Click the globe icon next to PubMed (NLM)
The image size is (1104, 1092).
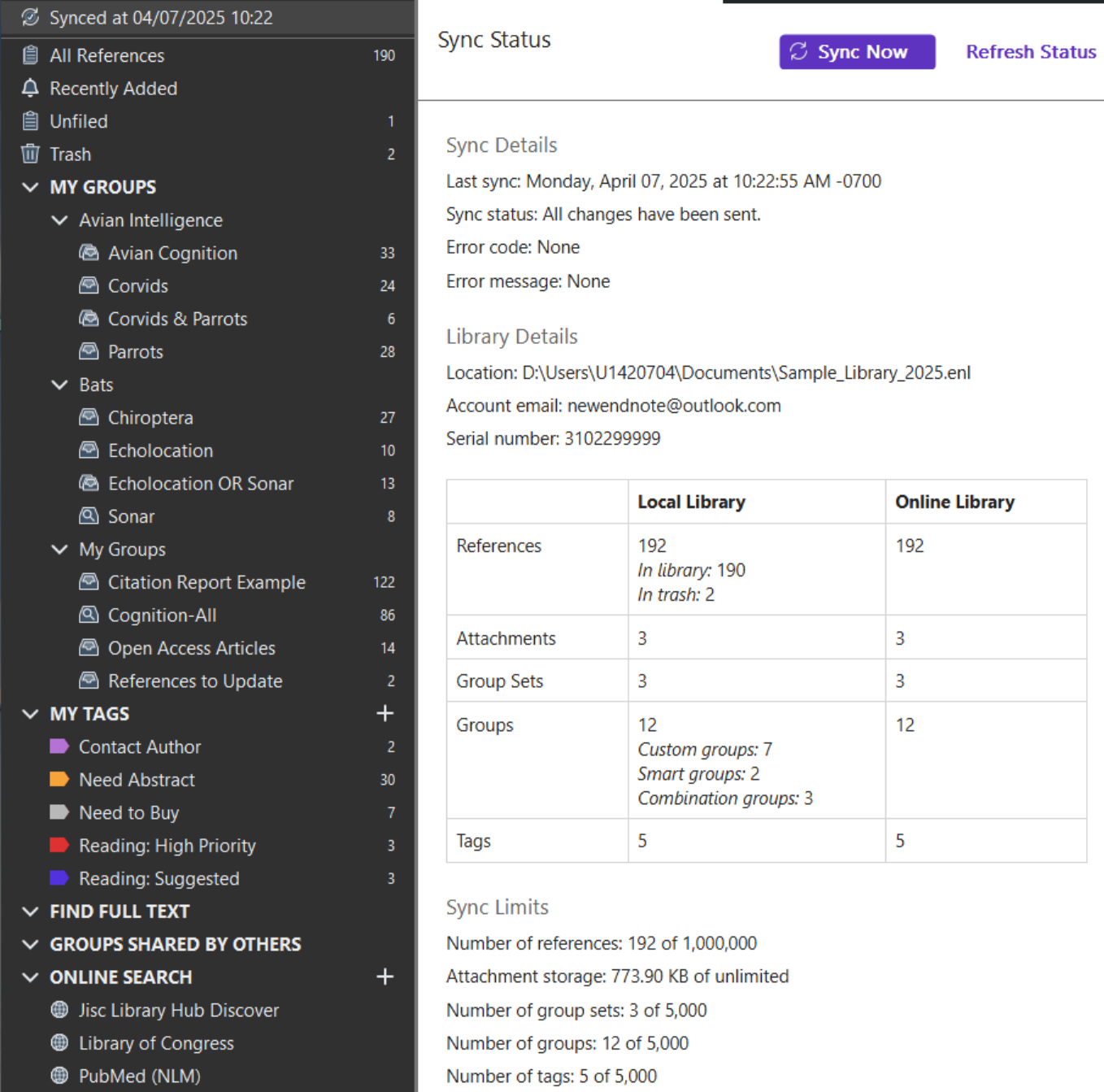tap(59, 1075)
